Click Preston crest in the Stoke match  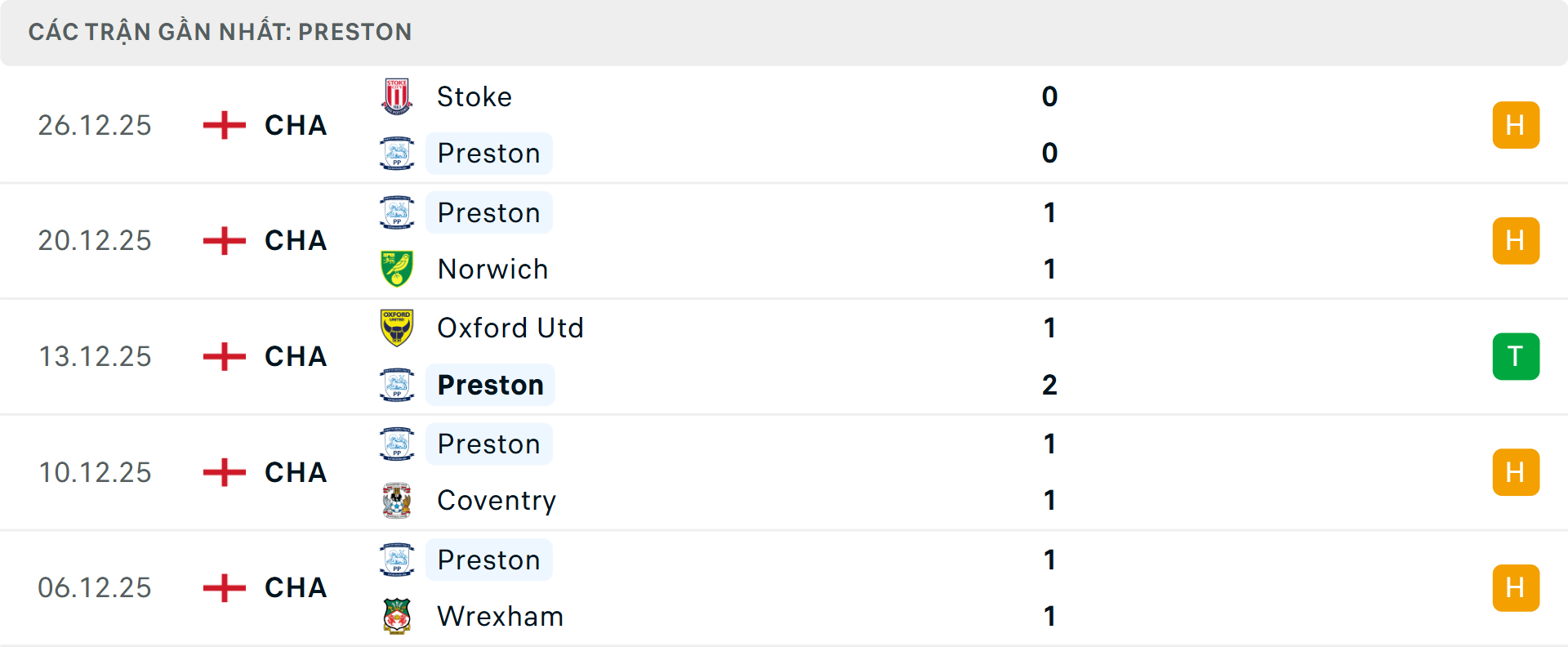(x=397, y=154)
